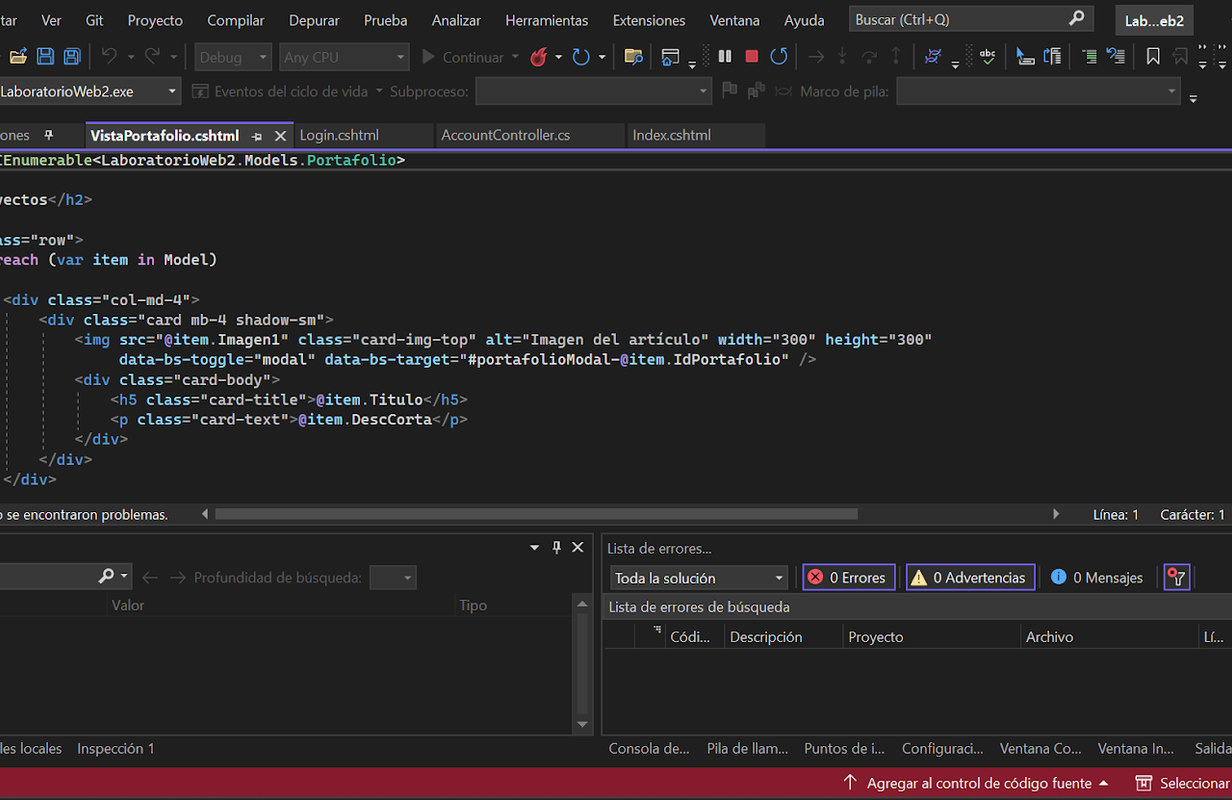
Task: Toggle the 0 Advertencias filter
Action: coord(970,577)
